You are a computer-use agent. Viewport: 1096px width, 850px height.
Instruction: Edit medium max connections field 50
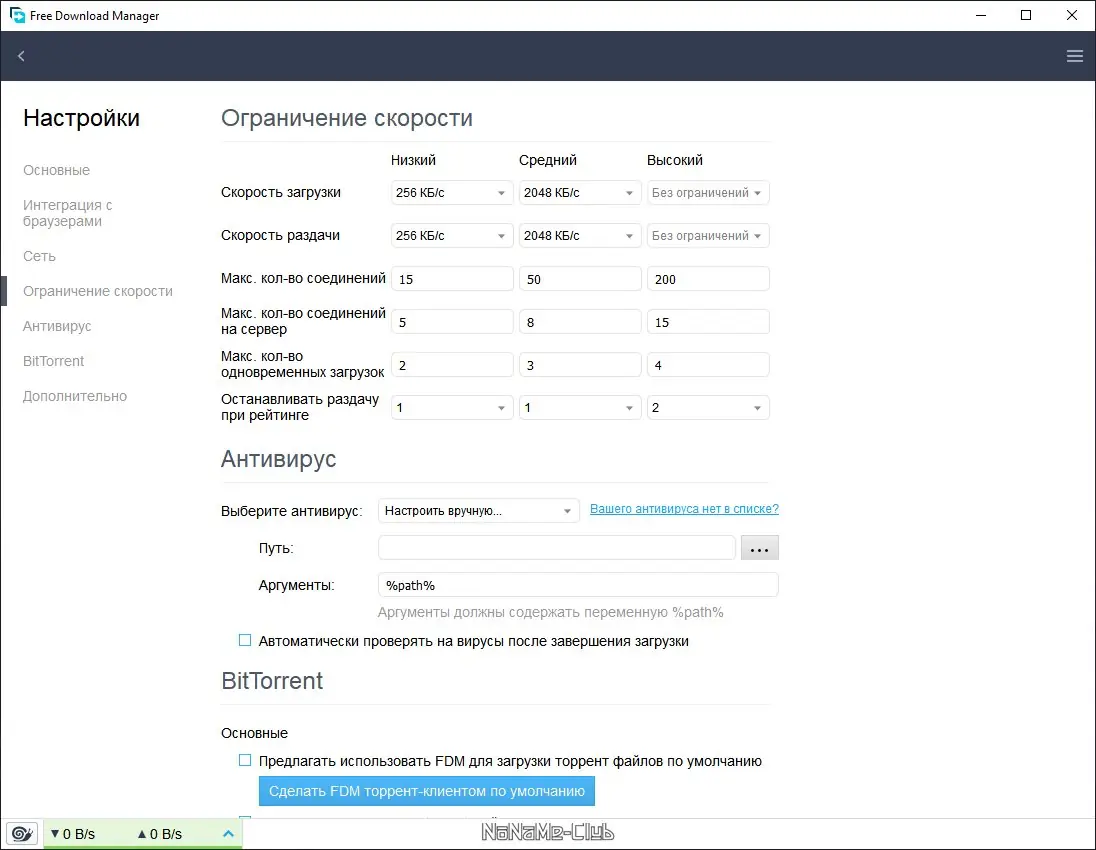pos(579,279)
